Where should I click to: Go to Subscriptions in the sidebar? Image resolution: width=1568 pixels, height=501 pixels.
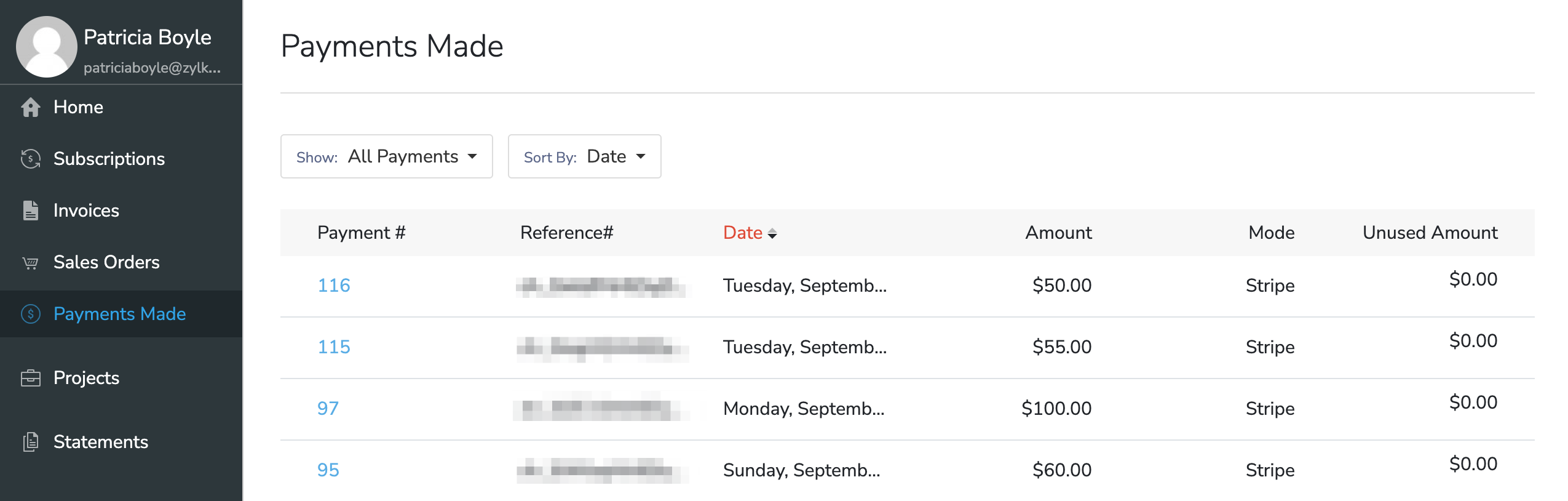click(x=109, y=159)
